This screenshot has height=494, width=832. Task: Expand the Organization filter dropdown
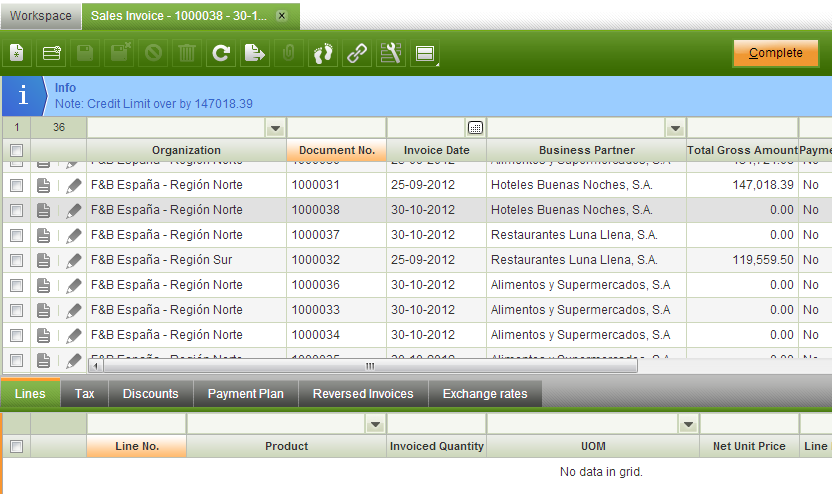(275, 128)
